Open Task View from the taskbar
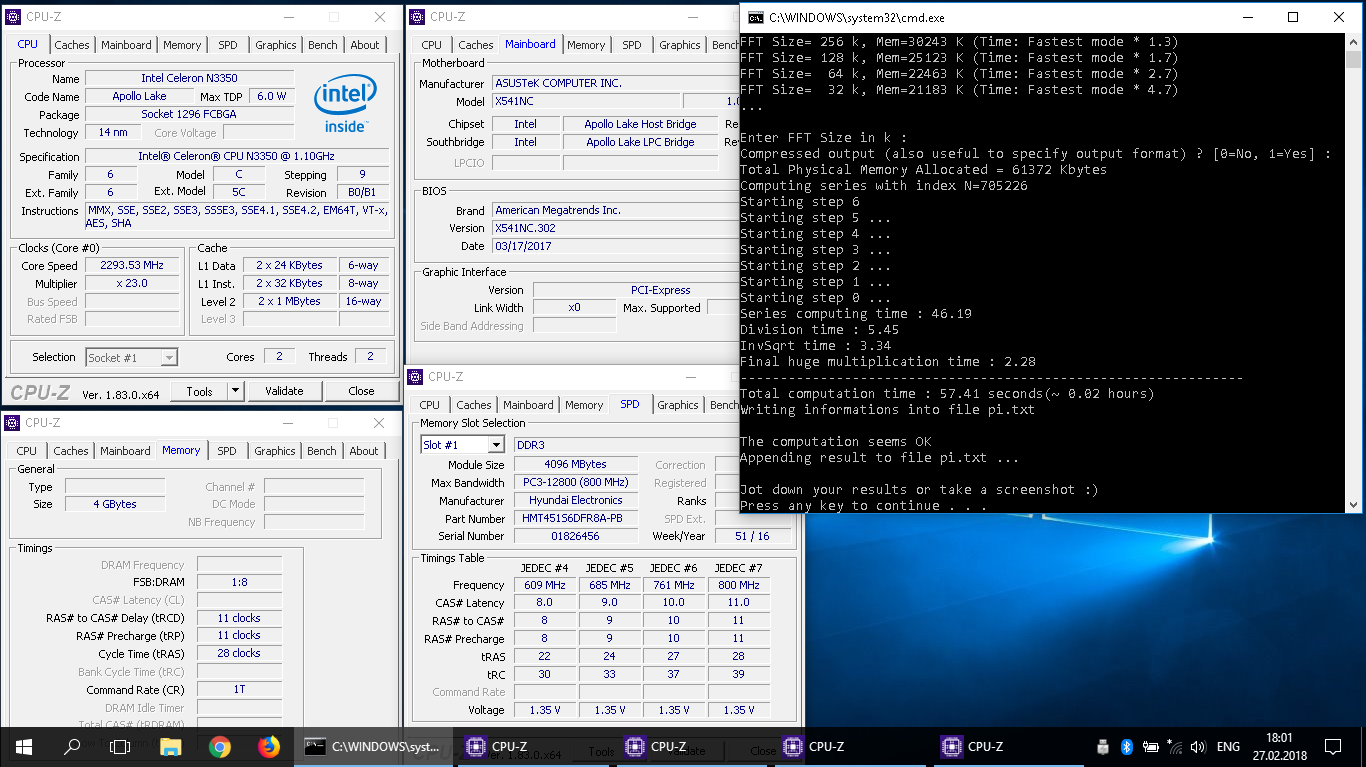Image resolution: width=1366 pixels, height=767 pixels. coord(120,746)
